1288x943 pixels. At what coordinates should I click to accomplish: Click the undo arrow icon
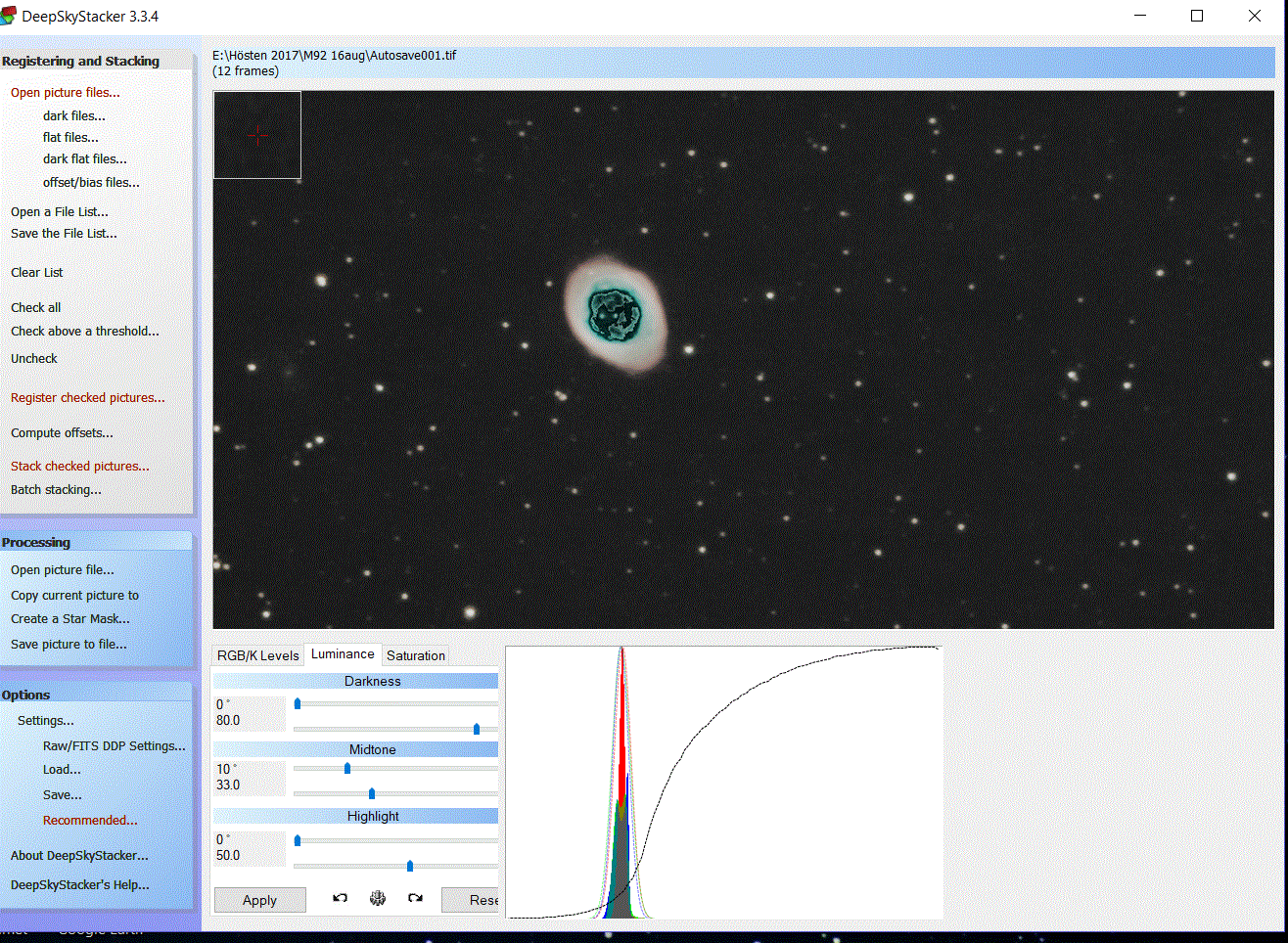click(340, 898)
